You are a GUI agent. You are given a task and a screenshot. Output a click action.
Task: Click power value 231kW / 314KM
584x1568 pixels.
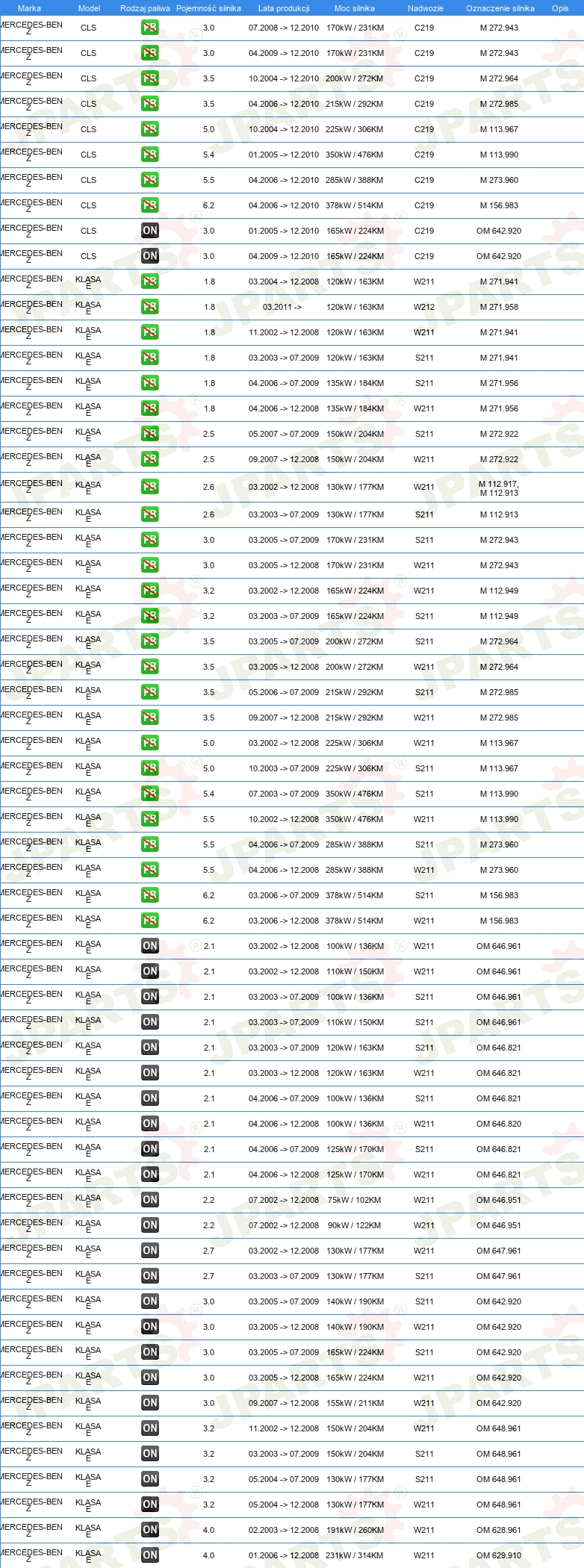pyautogui.click(x=355, y=1555)
